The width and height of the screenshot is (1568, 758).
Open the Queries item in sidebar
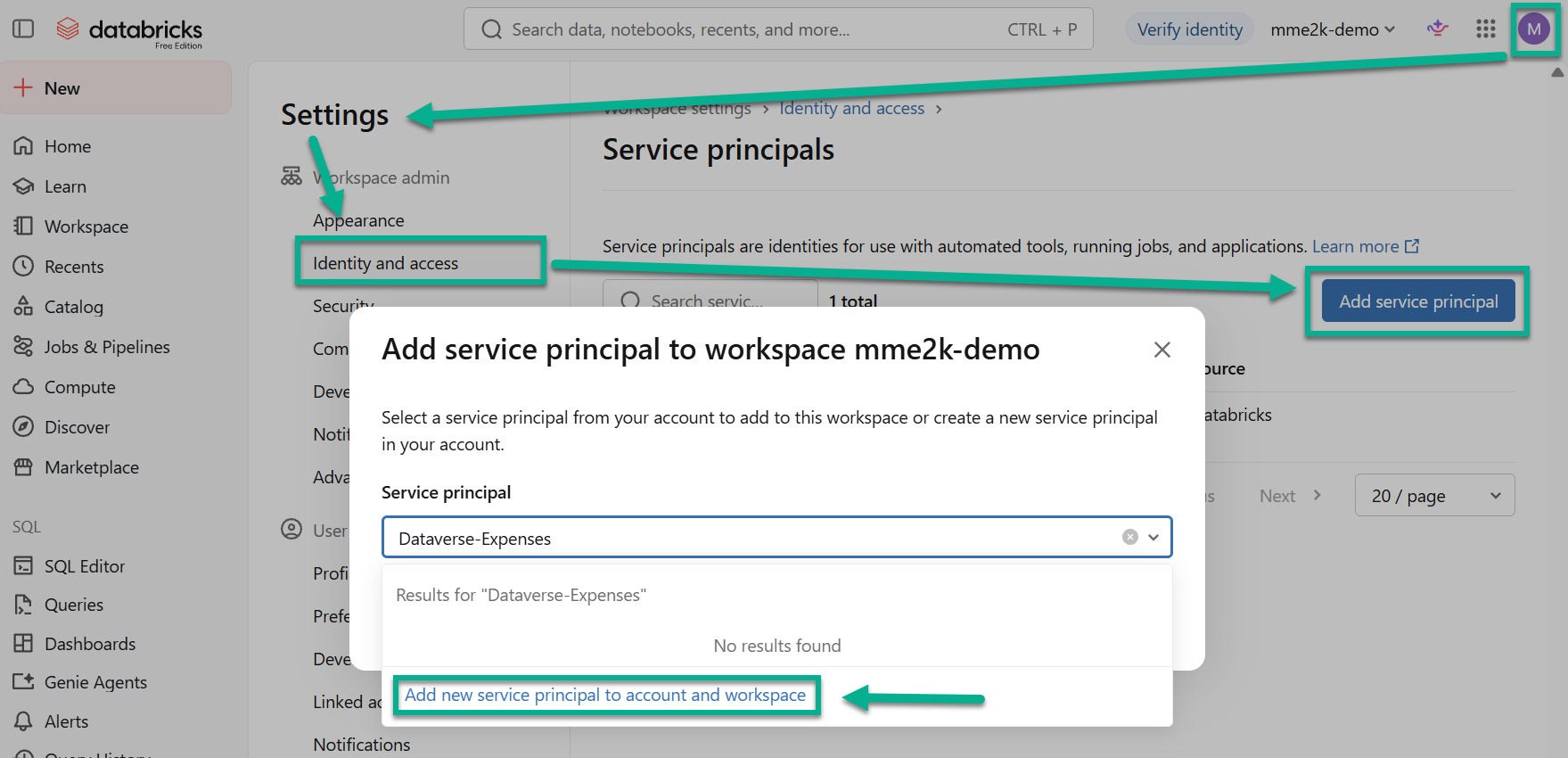[x=74, y=605]
